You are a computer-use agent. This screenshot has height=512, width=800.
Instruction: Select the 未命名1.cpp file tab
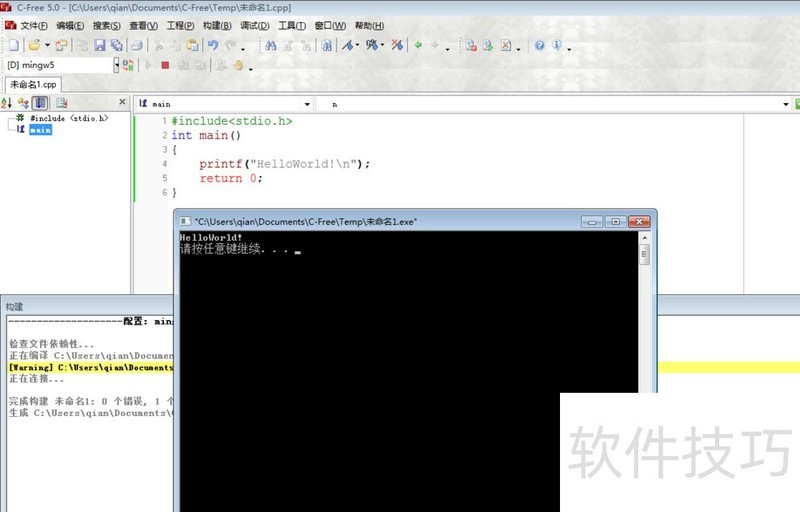pyautogui.click(x=33, y=84)
